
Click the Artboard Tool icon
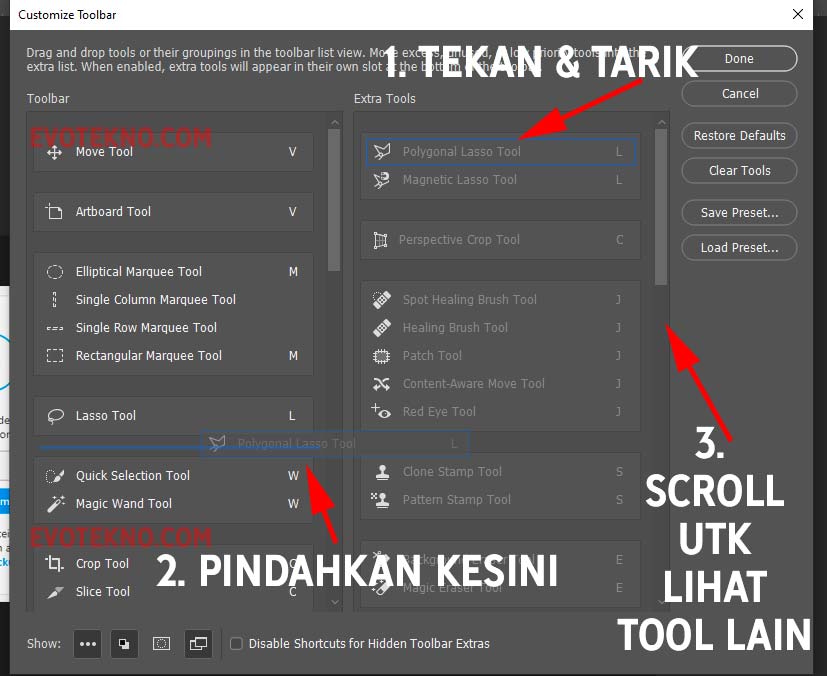pyautogui.click(x=55, y=212)
